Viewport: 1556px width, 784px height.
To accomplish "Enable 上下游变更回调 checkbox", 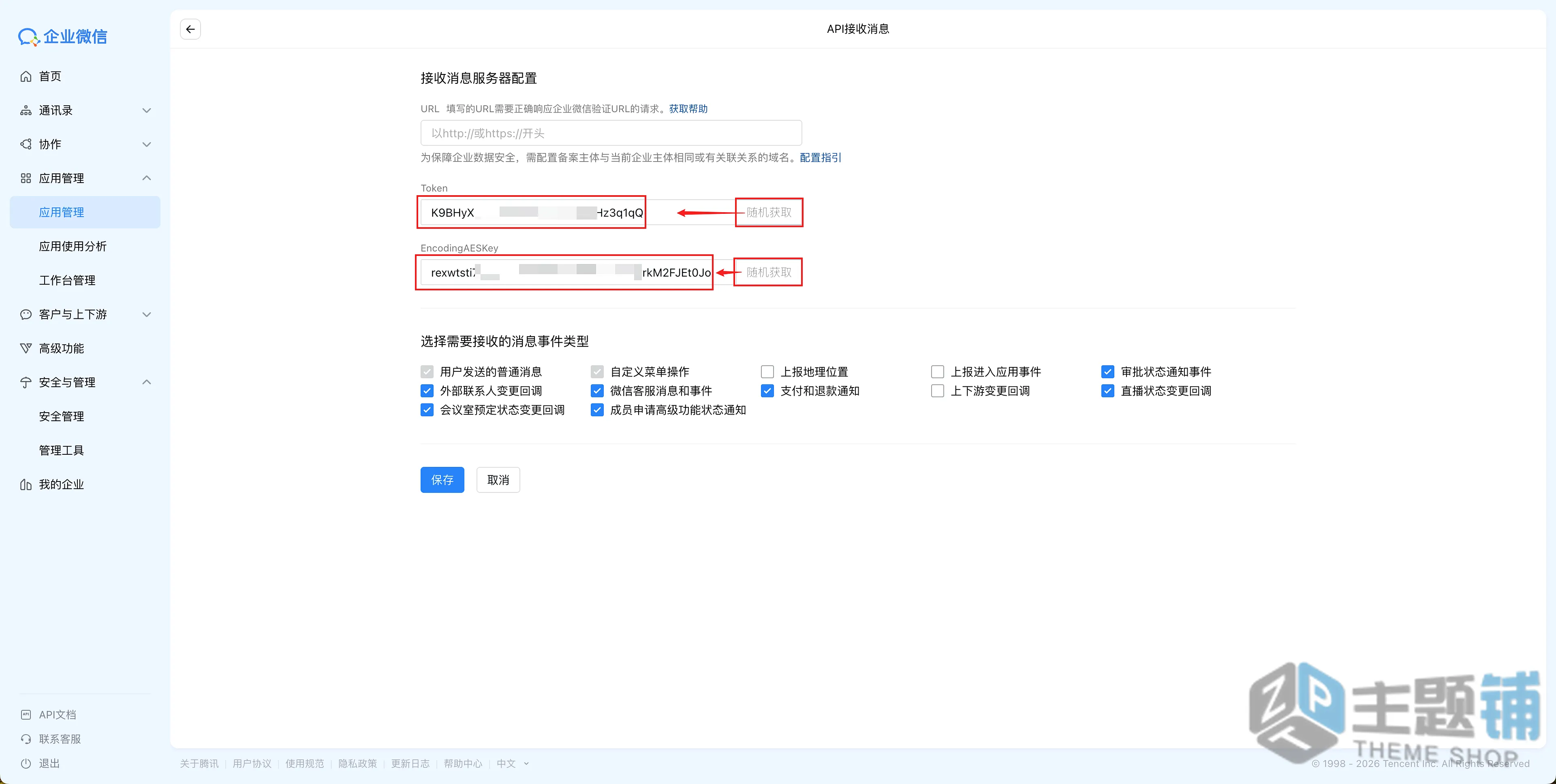I will pyautogui.click(x=938, y=391).
